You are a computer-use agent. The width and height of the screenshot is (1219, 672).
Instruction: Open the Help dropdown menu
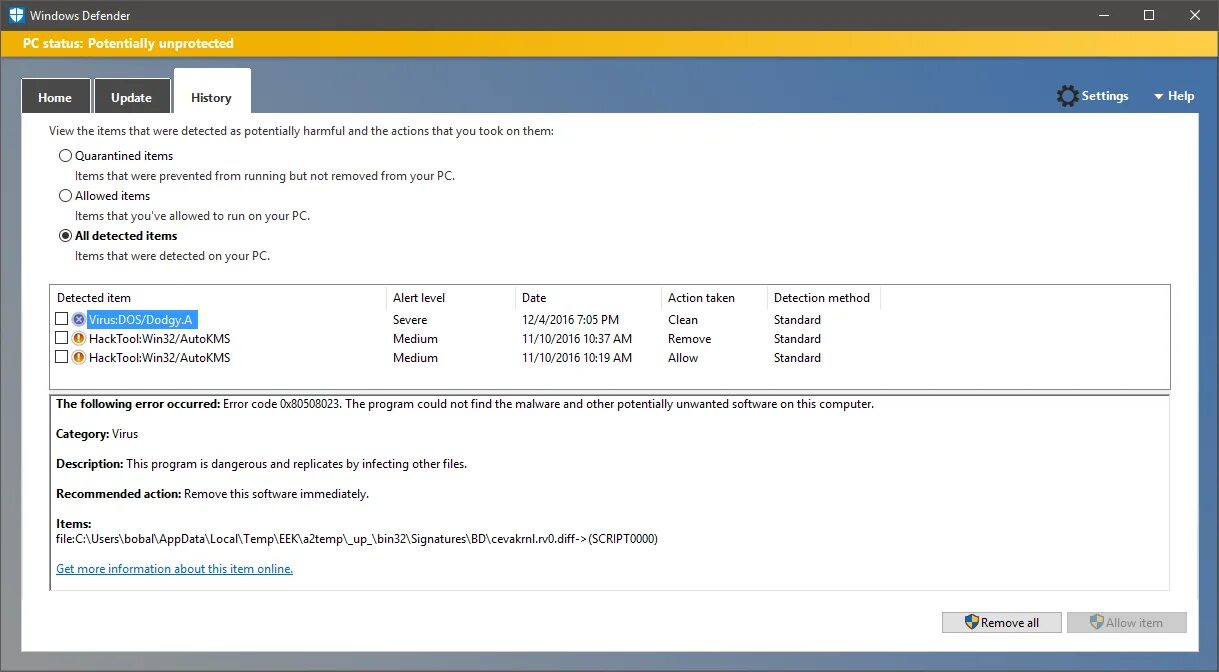point(1174,96)
